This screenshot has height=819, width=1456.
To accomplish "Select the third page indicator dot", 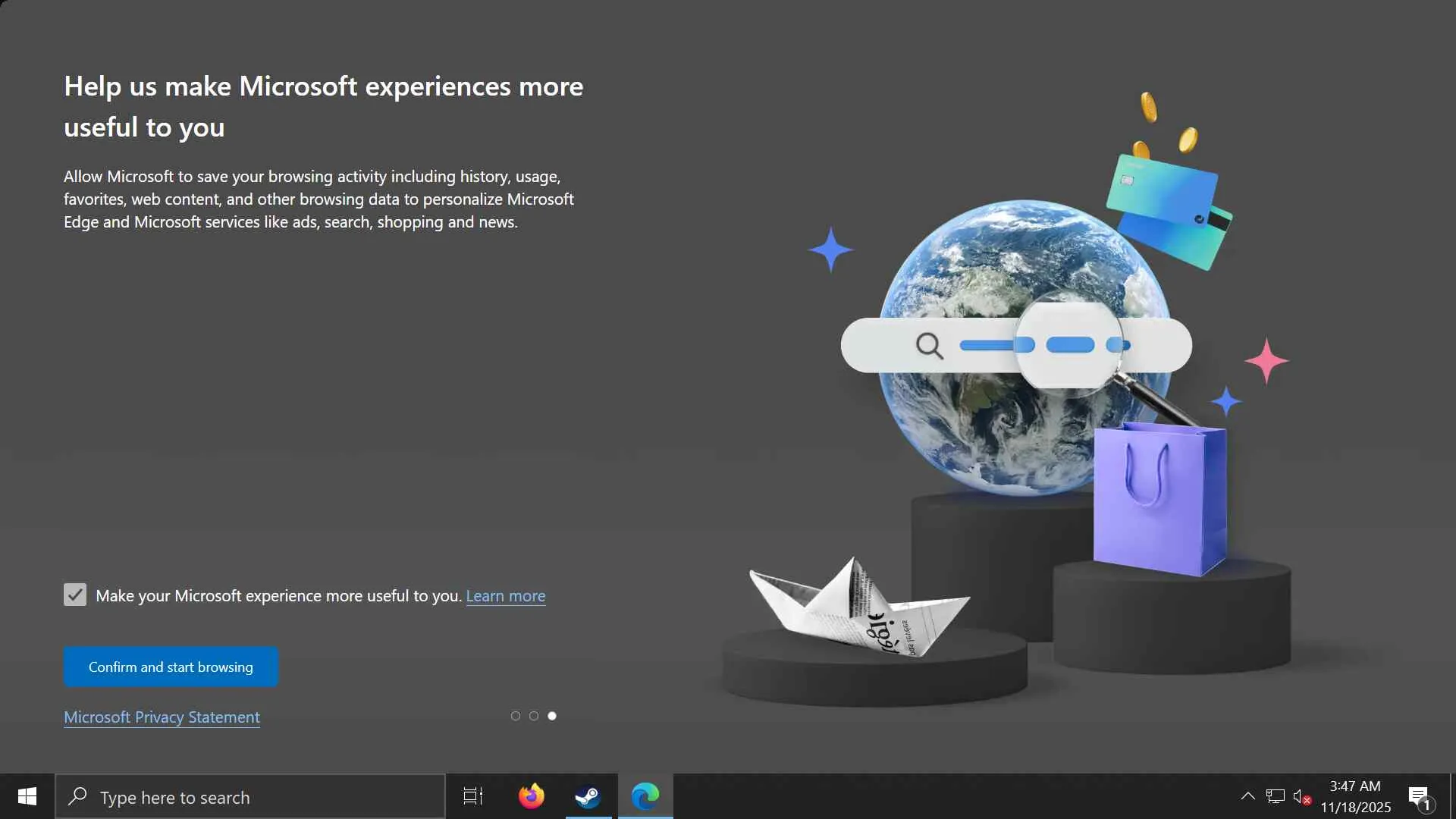I will coord(552,716).
